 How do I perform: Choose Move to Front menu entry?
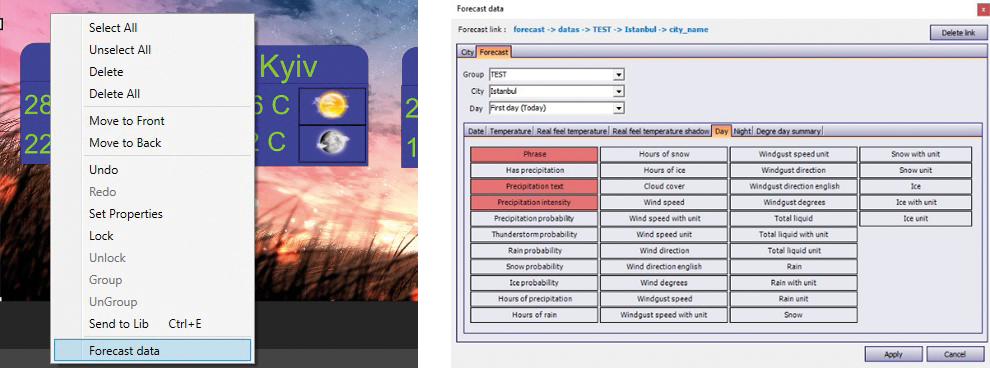(x=152, y=121)
